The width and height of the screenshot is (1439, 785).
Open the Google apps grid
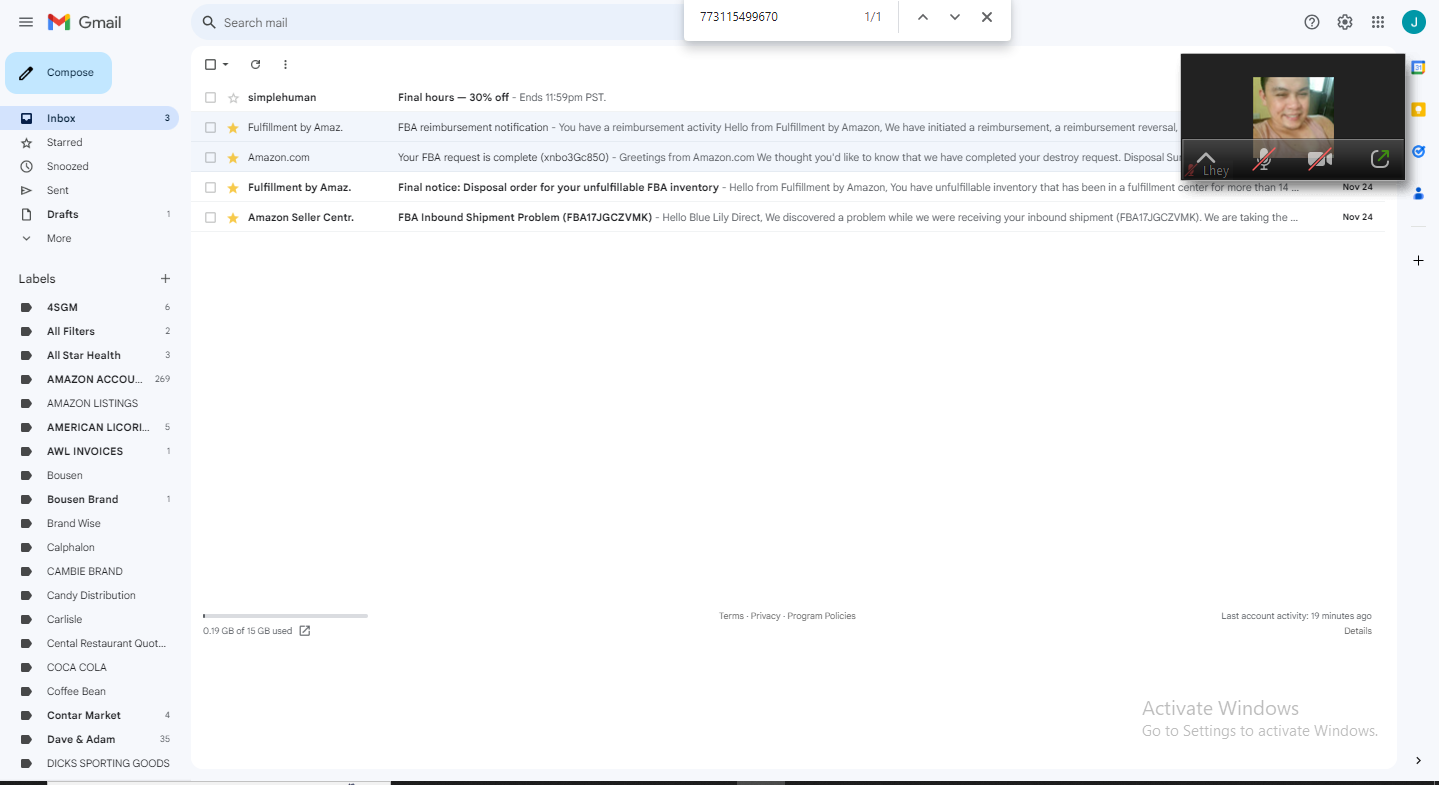click(1378, 22)
